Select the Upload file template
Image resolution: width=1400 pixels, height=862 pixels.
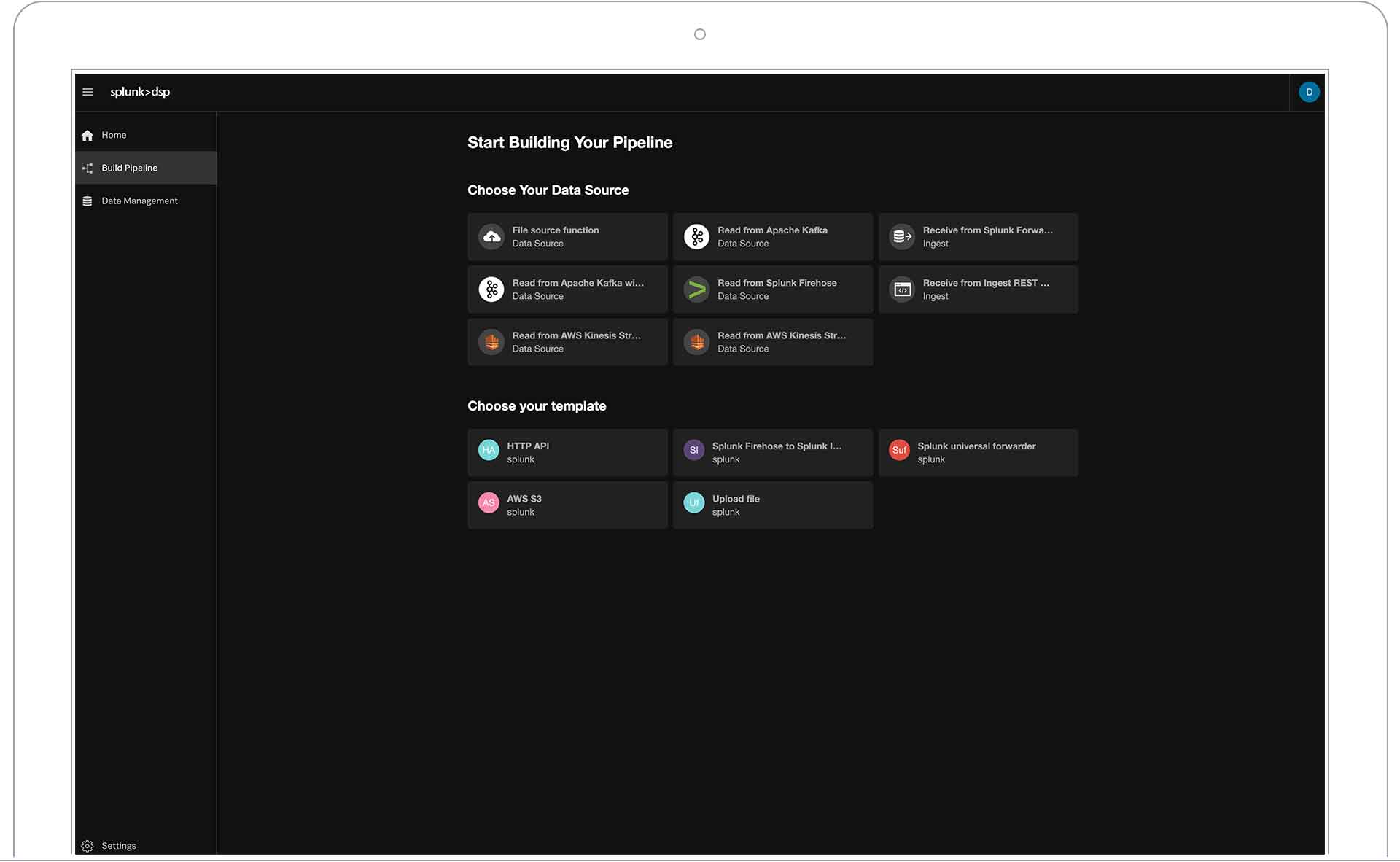click(773, 505)
